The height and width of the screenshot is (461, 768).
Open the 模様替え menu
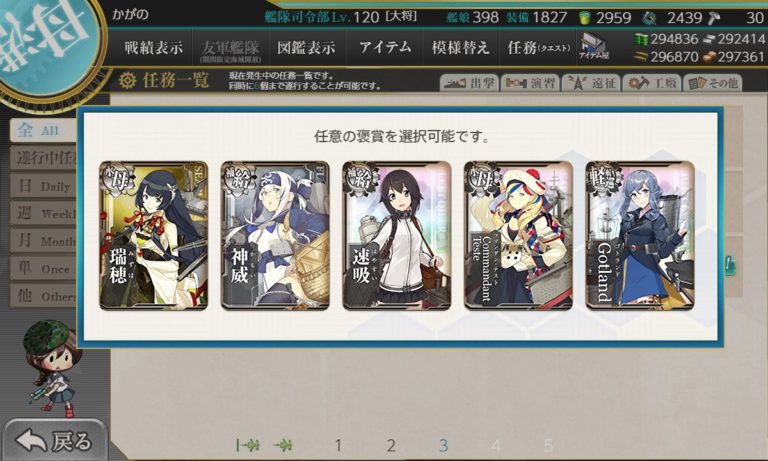tap(460, 48)
